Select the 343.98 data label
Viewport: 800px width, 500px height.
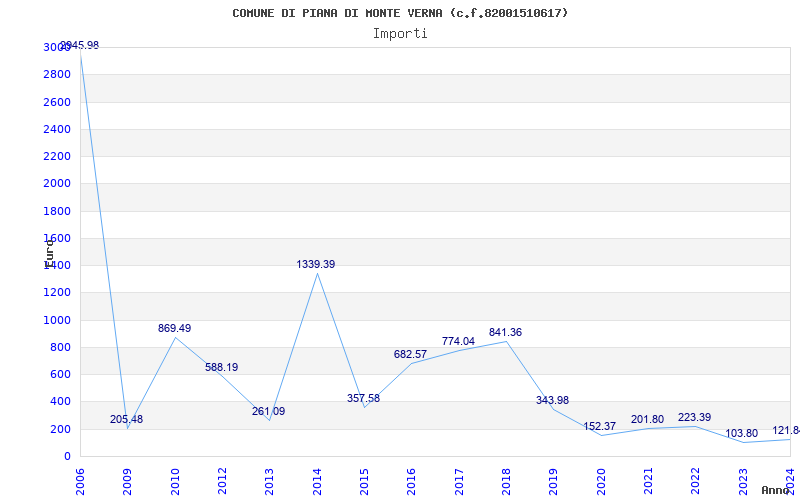coord(552,400)
